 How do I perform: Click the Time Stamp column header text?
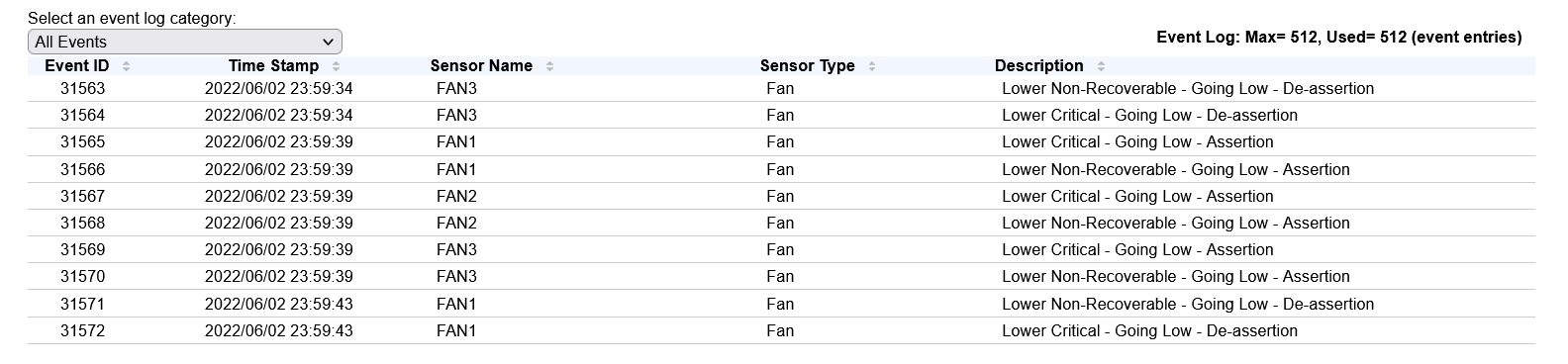274,66
